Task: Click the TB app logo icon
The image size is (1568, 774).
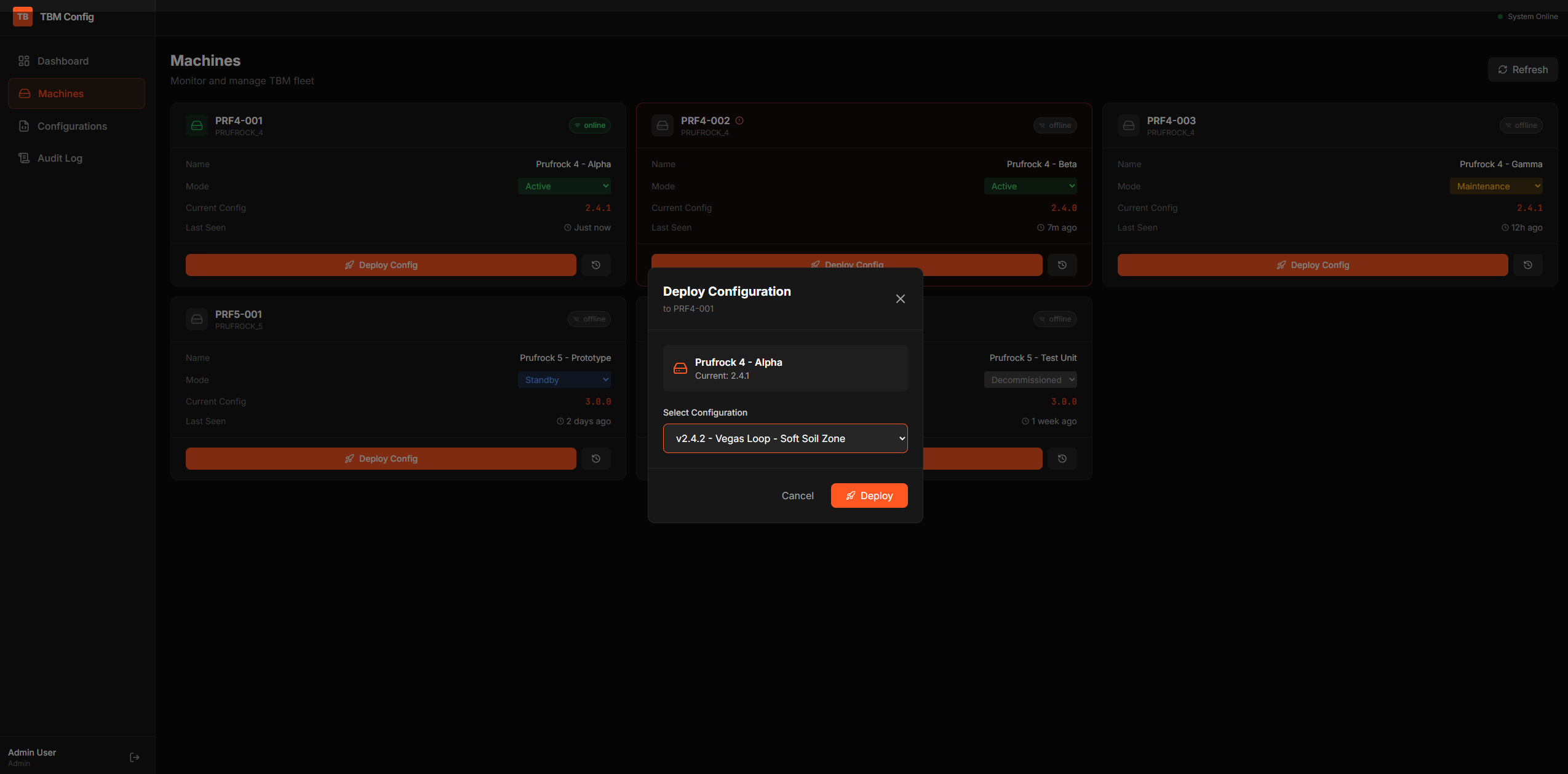Action: pos(23,17)
